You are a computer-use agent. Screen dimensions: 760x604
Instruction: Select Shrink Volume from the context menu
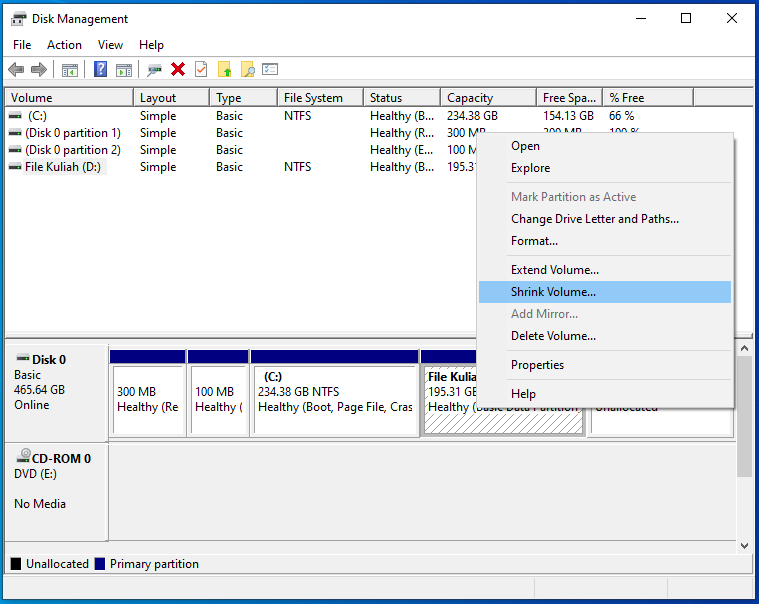553,292
